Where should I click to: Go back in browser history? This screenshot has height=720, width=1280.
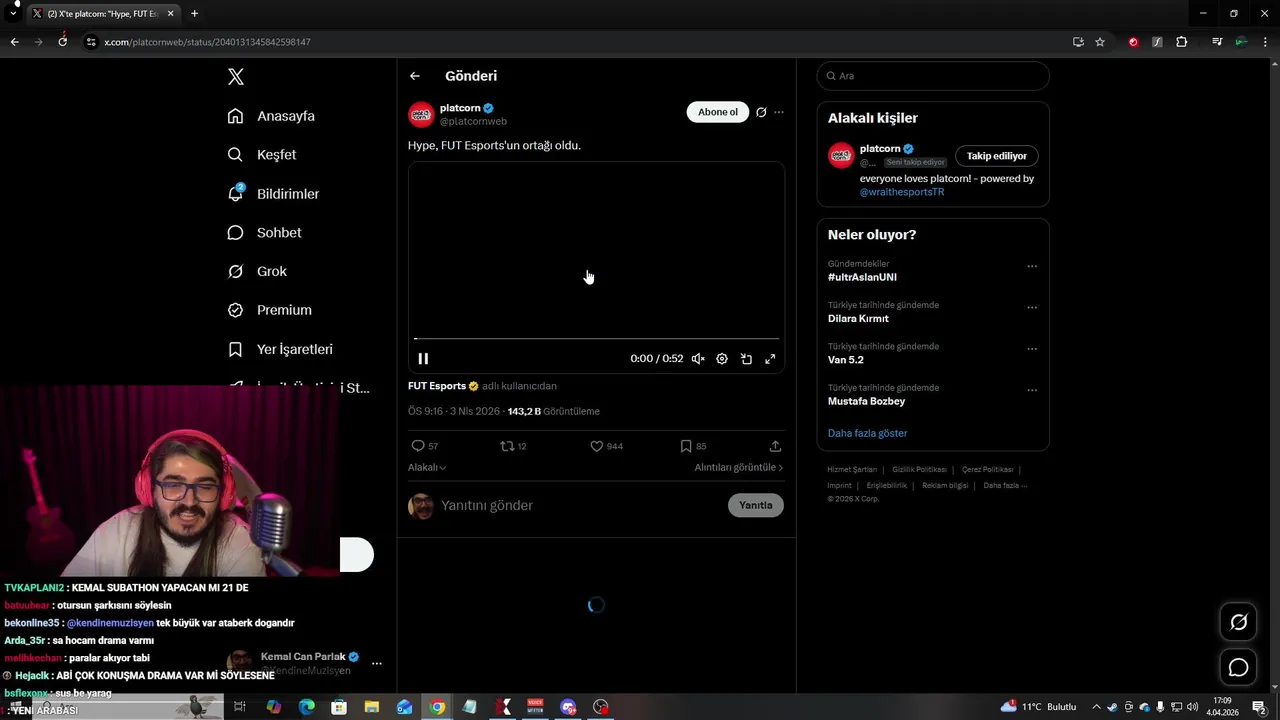(x=14, y=42)
